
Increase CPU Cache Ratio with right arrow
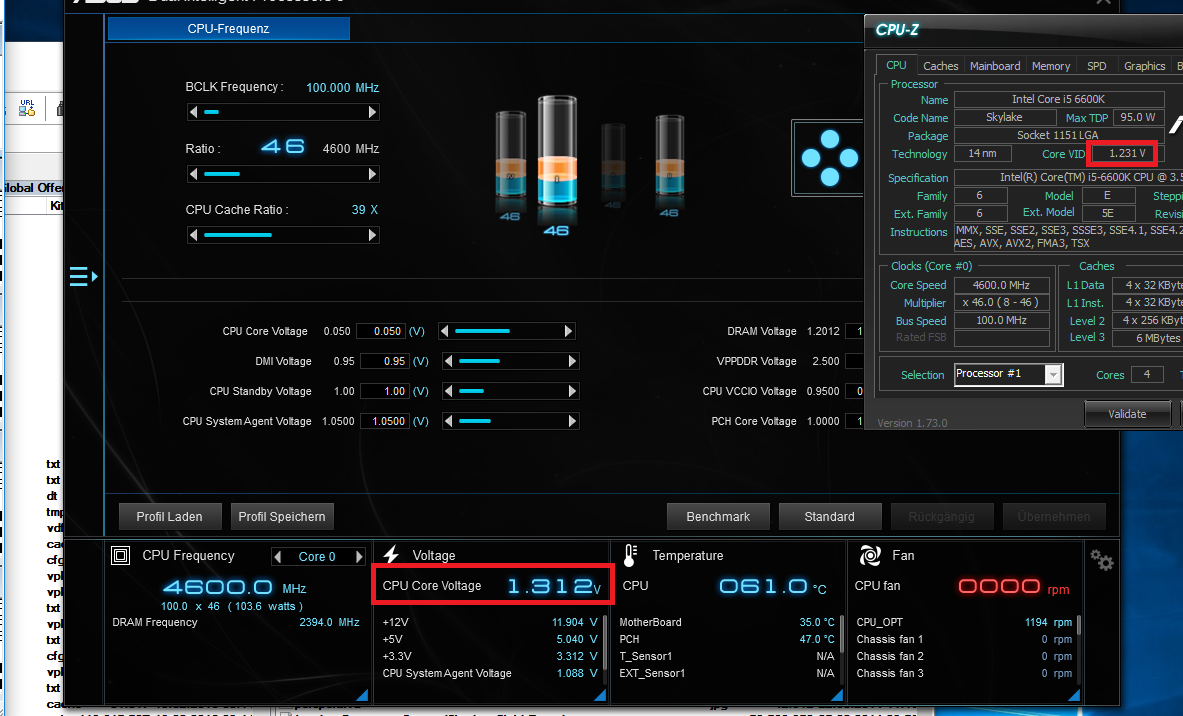(x=372, y=235)
